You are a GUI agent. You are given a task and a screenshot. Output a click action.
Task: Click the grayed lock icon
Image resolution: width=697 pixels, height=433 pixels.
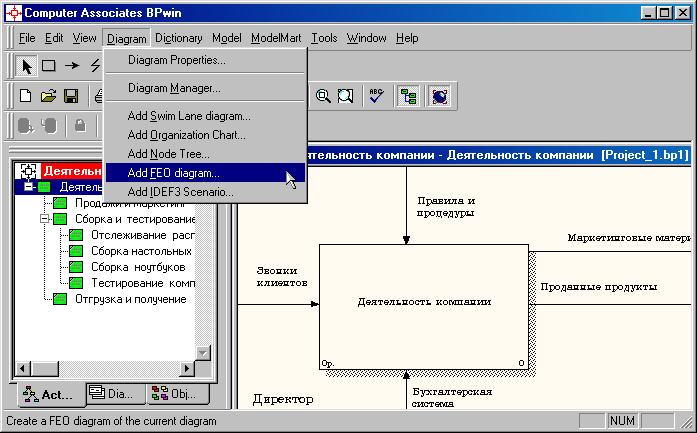pos(80,126)
